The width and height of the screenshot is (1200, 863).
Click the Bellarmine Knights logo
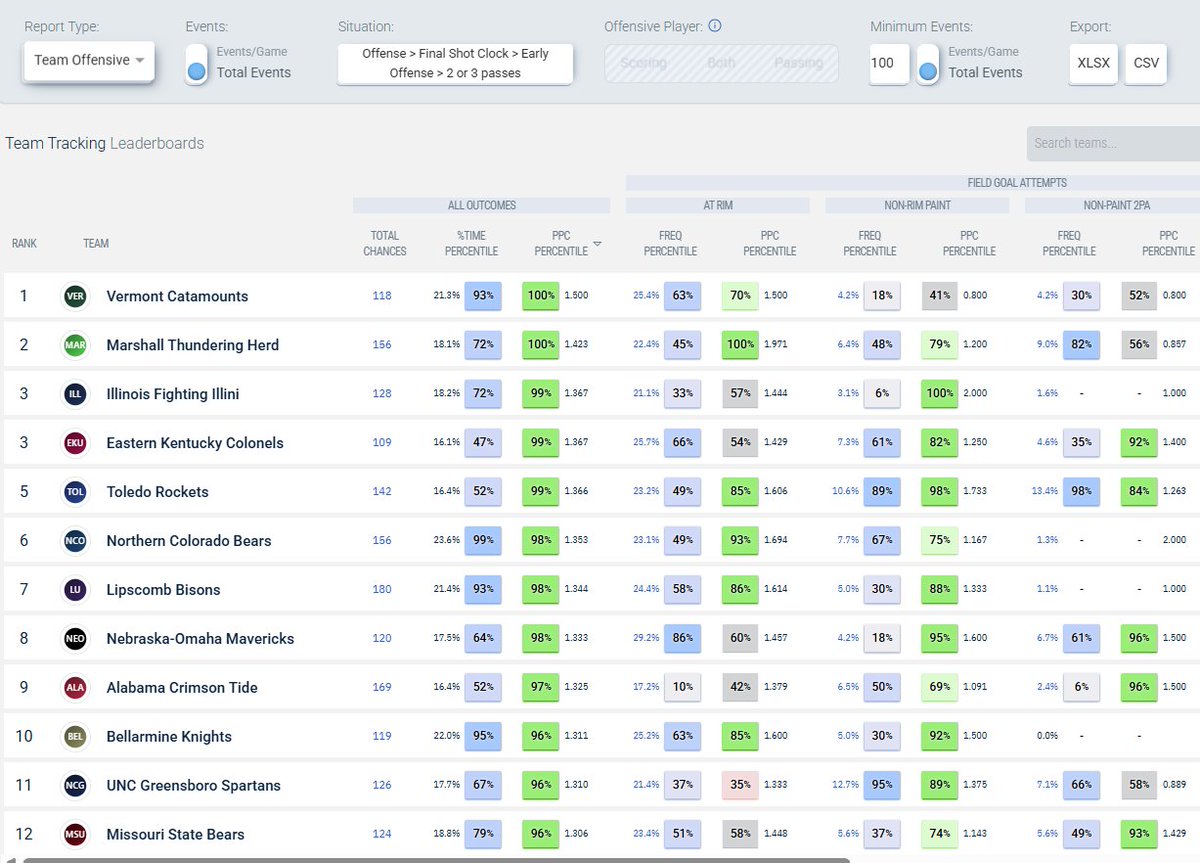(x=75, y=736)
